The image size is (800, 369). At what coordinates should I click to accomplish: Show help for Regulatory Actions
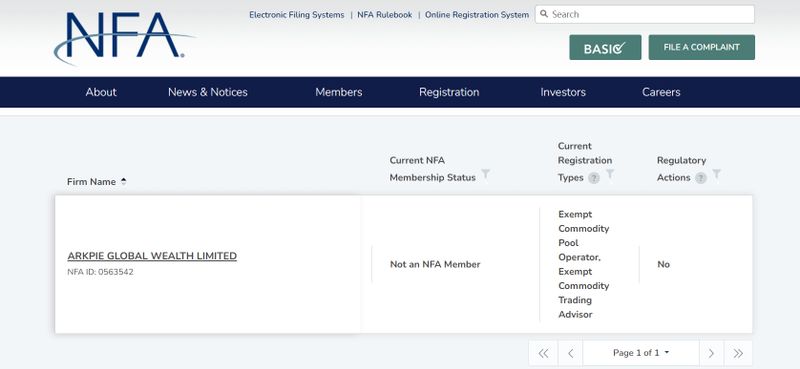tap(701, 178)
